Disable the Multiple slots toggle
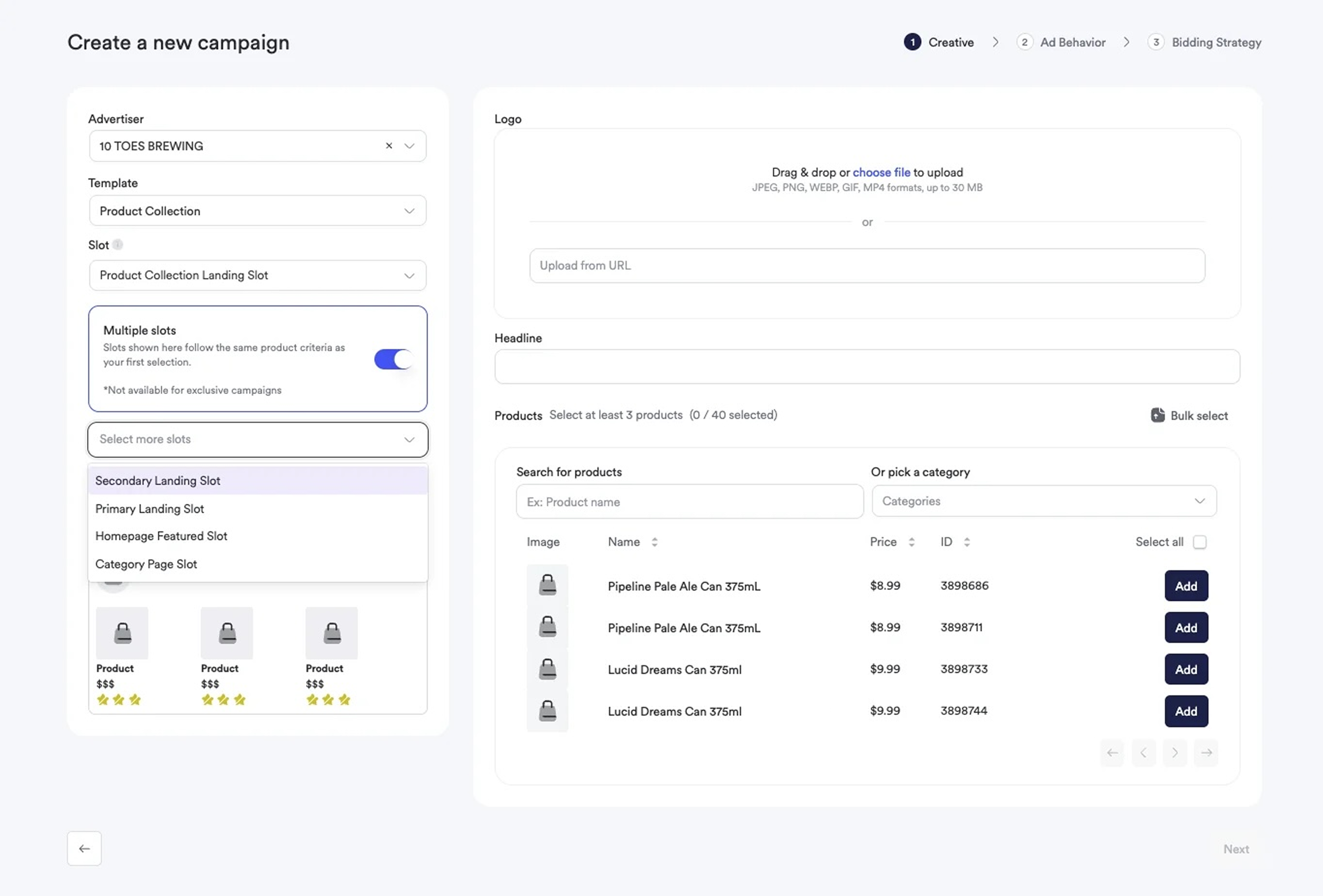 [x=393, y=359]
